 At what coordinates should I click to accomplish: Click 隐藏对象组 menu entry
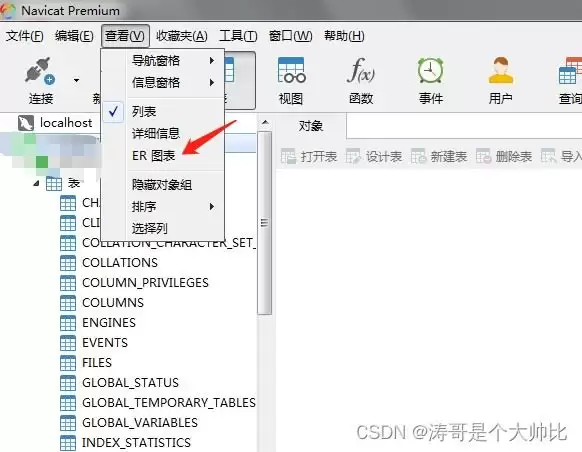163,184
